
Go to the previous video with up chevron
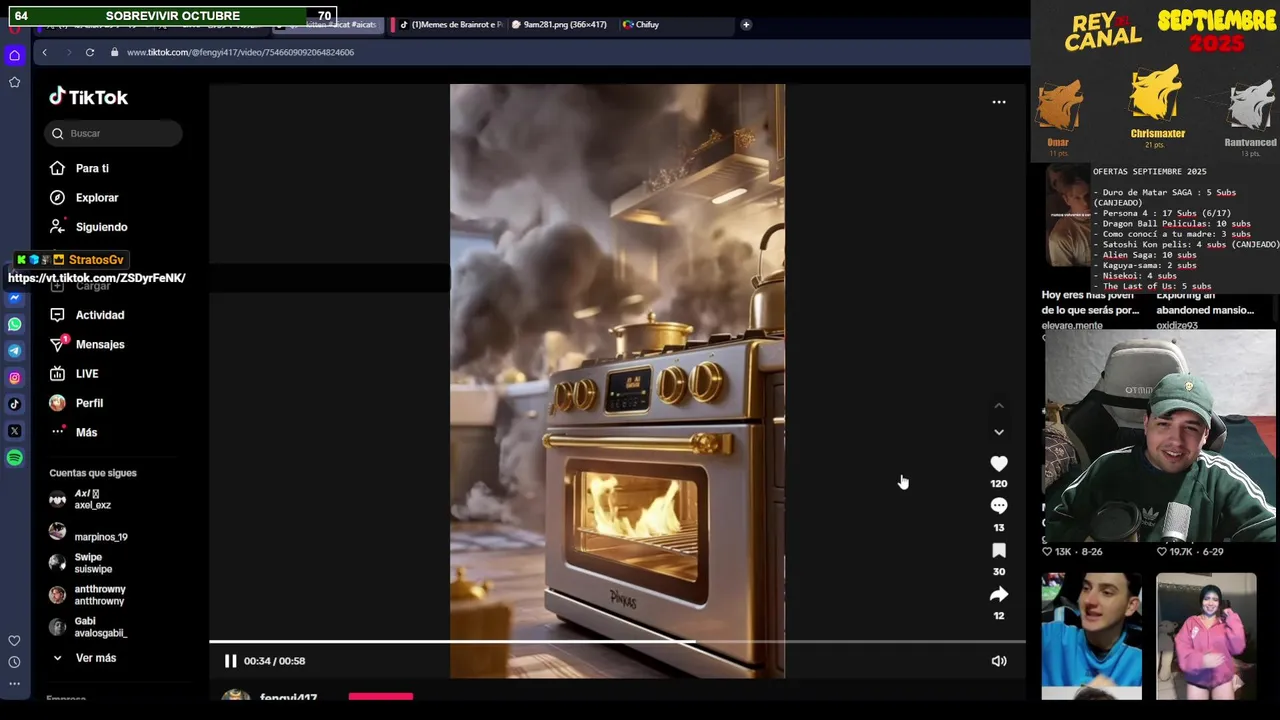pos(999,405)
